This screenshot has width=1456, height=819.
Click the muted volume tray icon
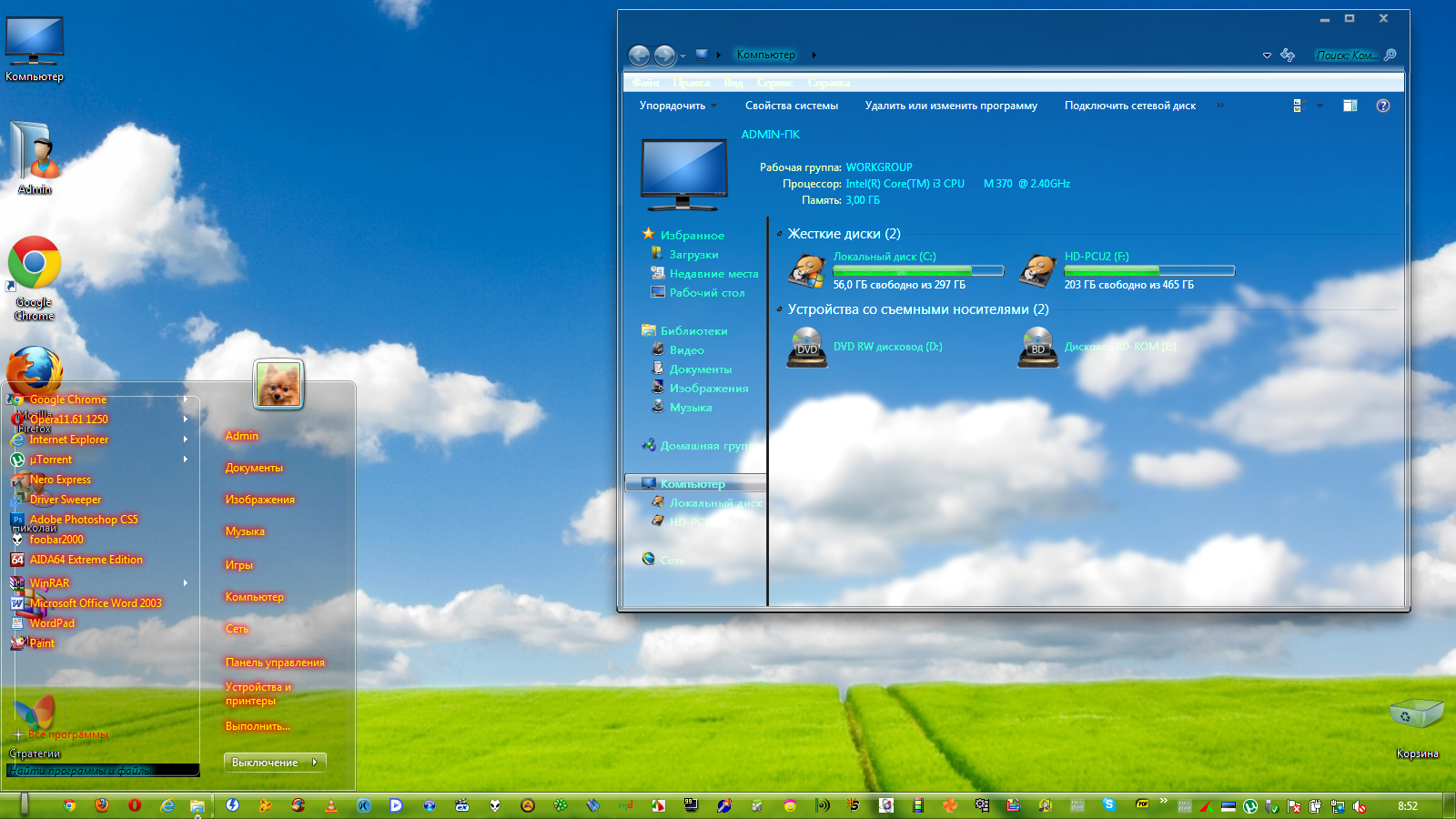click(x=1360, y=806)
